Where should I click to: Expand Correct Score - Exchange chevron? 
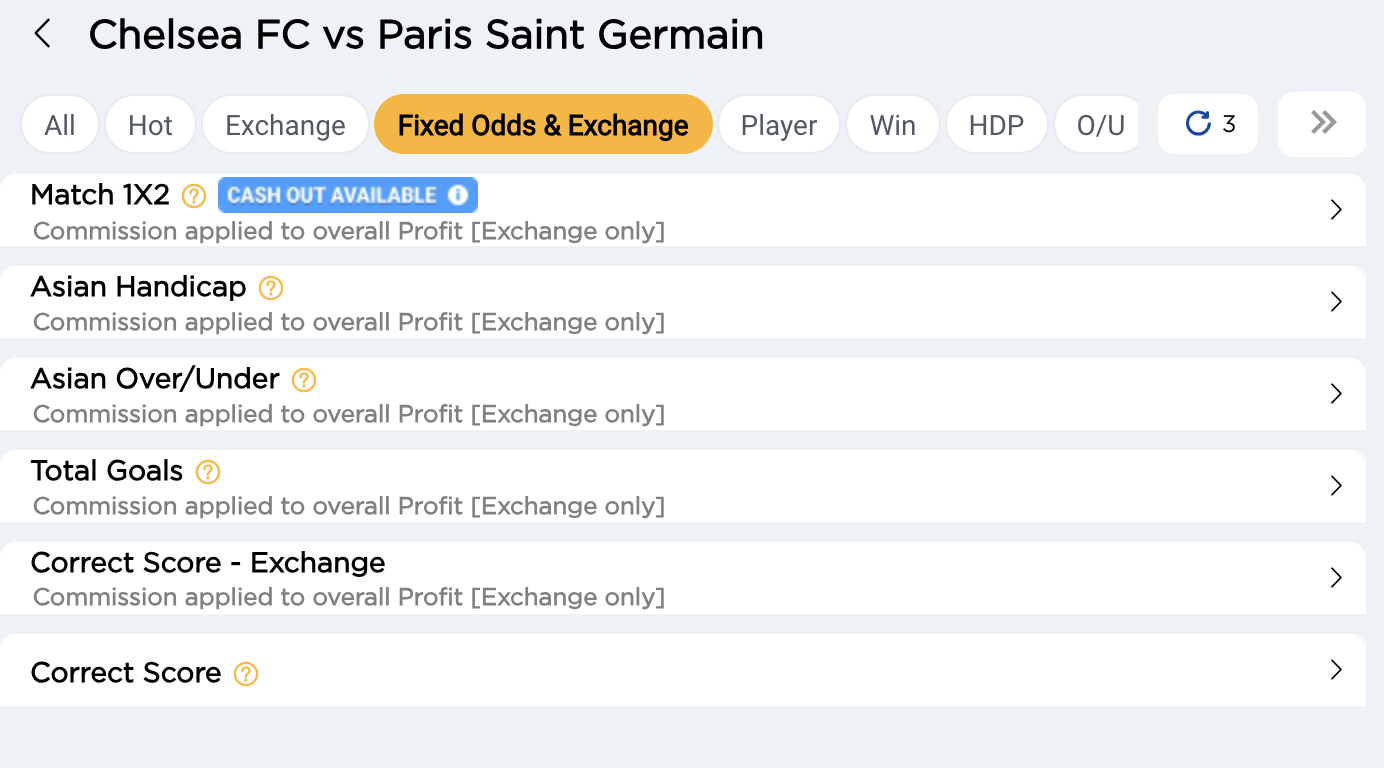click(x=1336, y=578)
